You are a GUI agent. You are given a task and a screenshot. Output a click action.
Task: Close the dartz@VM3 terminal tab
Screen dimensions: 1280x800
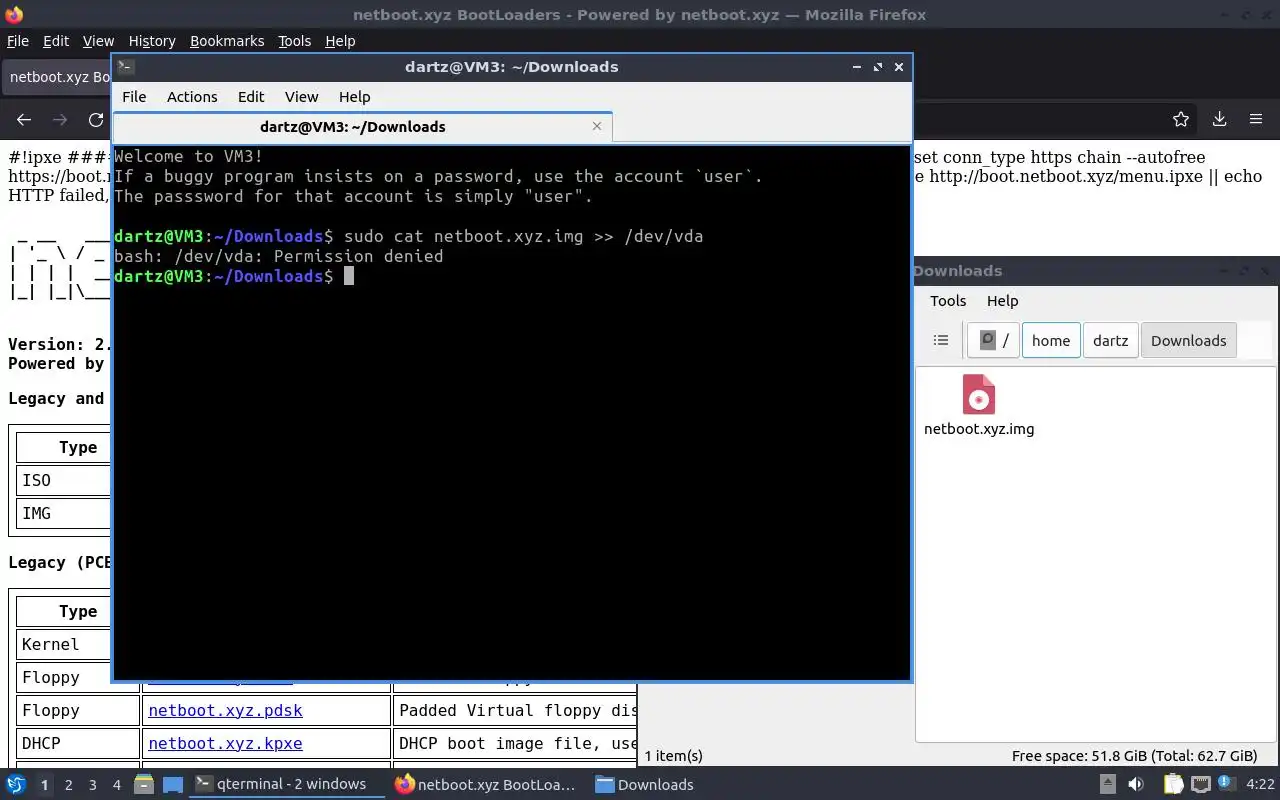click(x=597, y=126)
